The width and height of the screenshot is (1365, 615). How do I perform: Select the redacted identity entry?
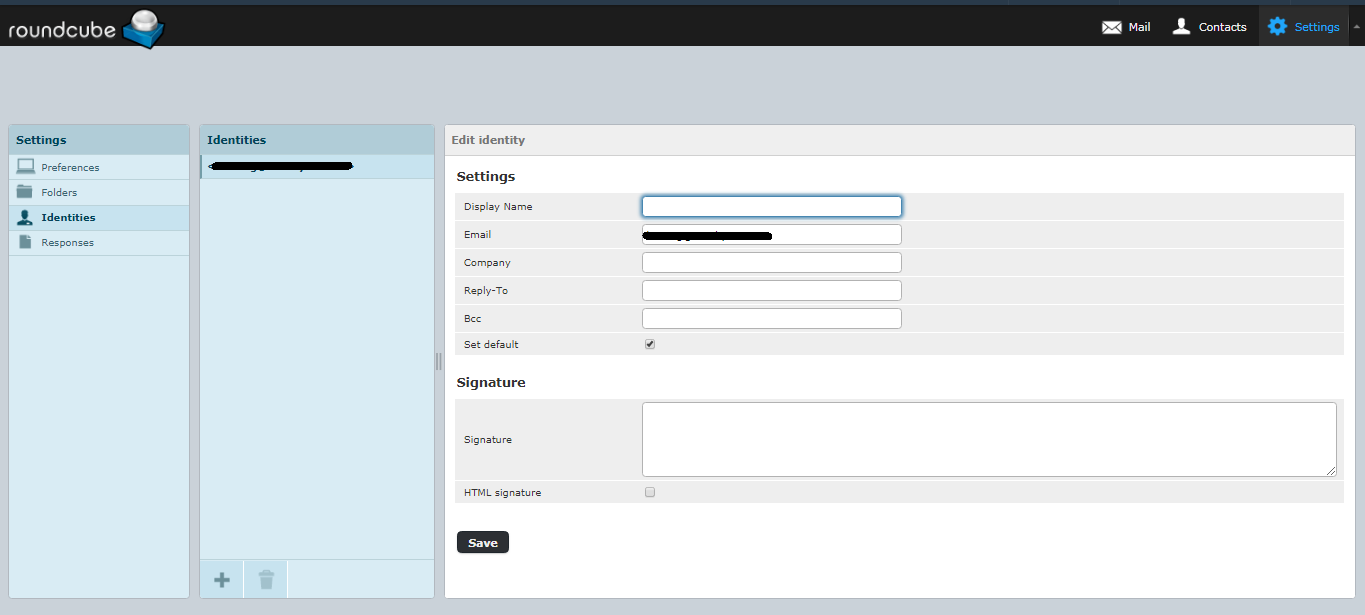[x=317, y=166]
